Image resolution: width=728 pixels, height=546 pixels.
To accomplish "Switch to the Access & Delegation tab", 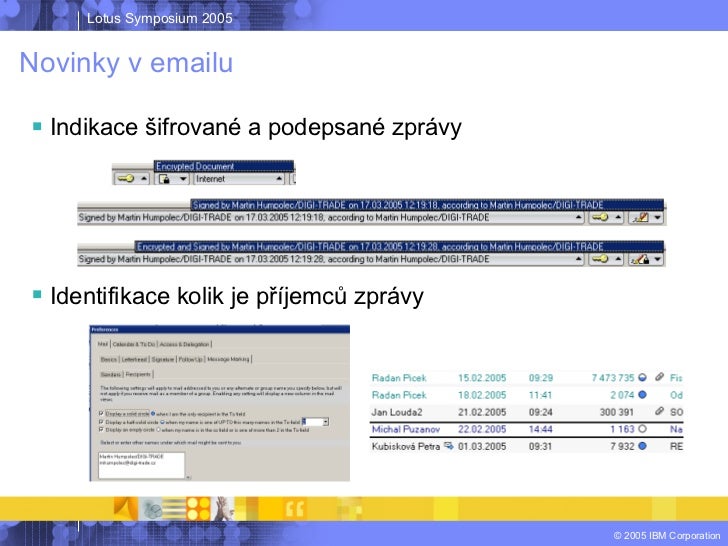I will click(x=184, y=344).
